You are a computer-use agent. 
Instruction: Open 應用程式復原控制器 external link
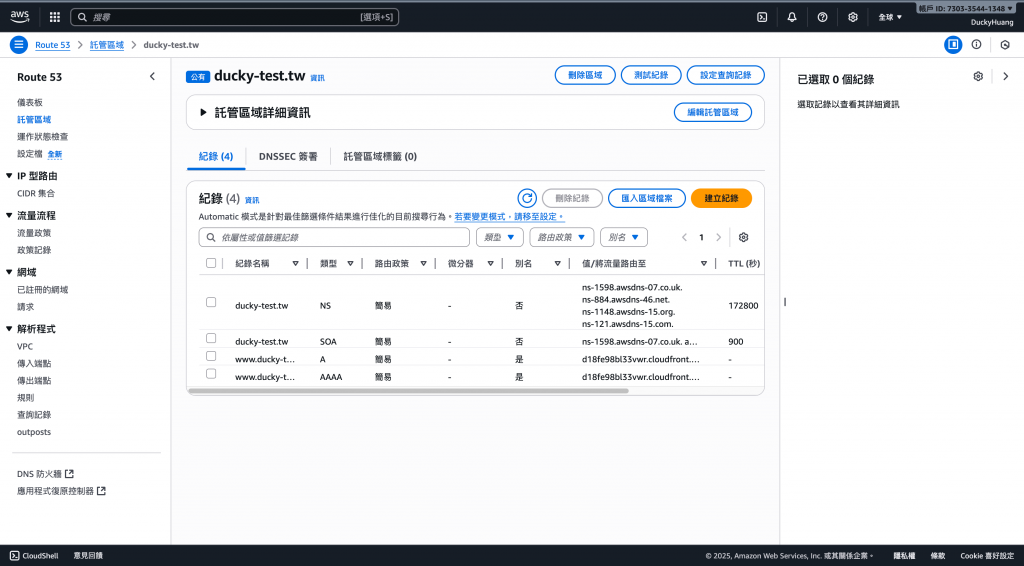point(61,491)
